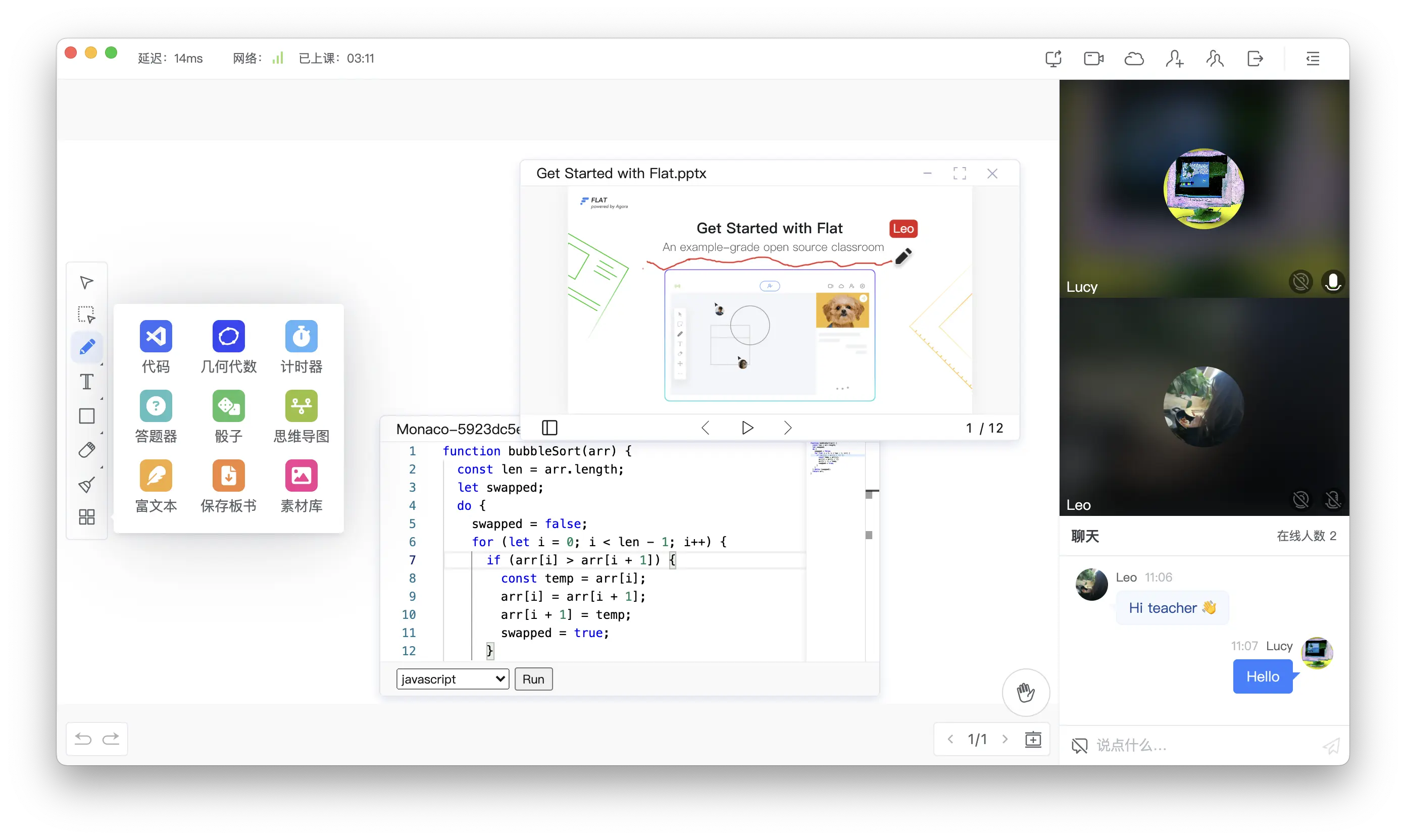This screenshot has height=840, width=1406.
Task: Open the 思维导图 mind map app
Action: 301,406
